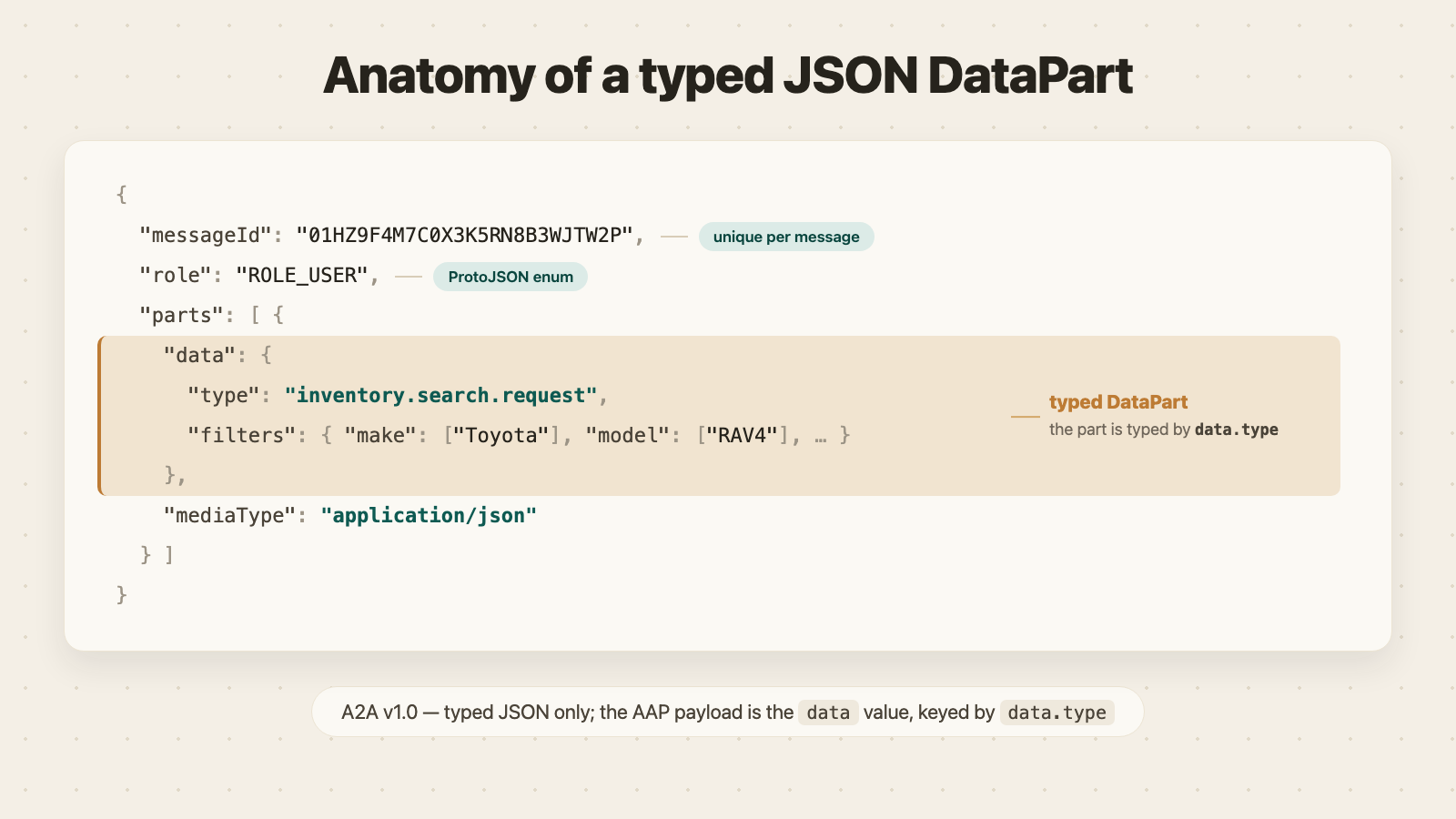1456x819 pixels.
Task: Click the "ROLE_USER" value
Action: click(302, 276)
